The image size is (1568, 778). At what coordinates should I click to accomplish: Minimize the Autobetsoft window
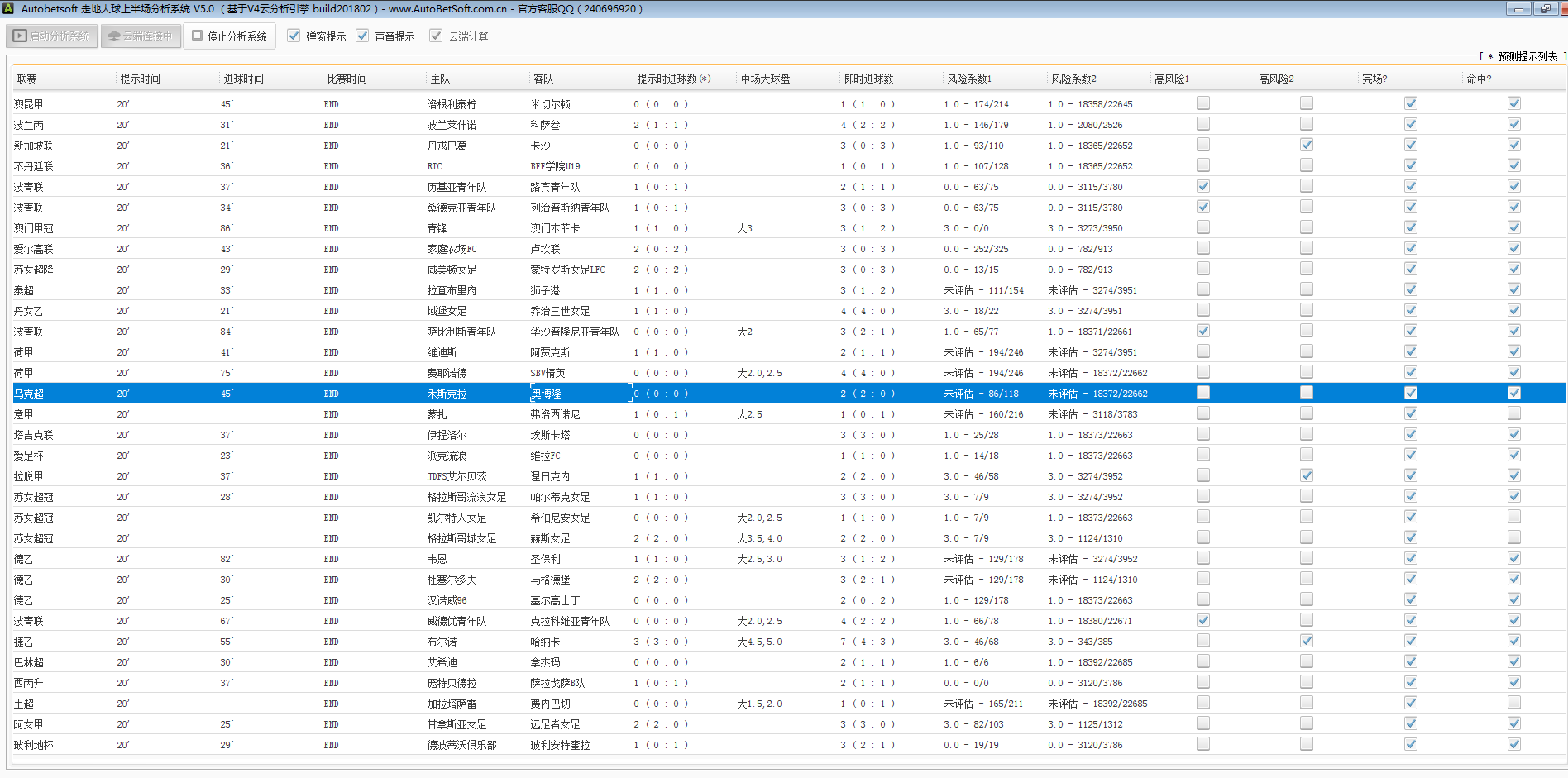(1518, 9)
